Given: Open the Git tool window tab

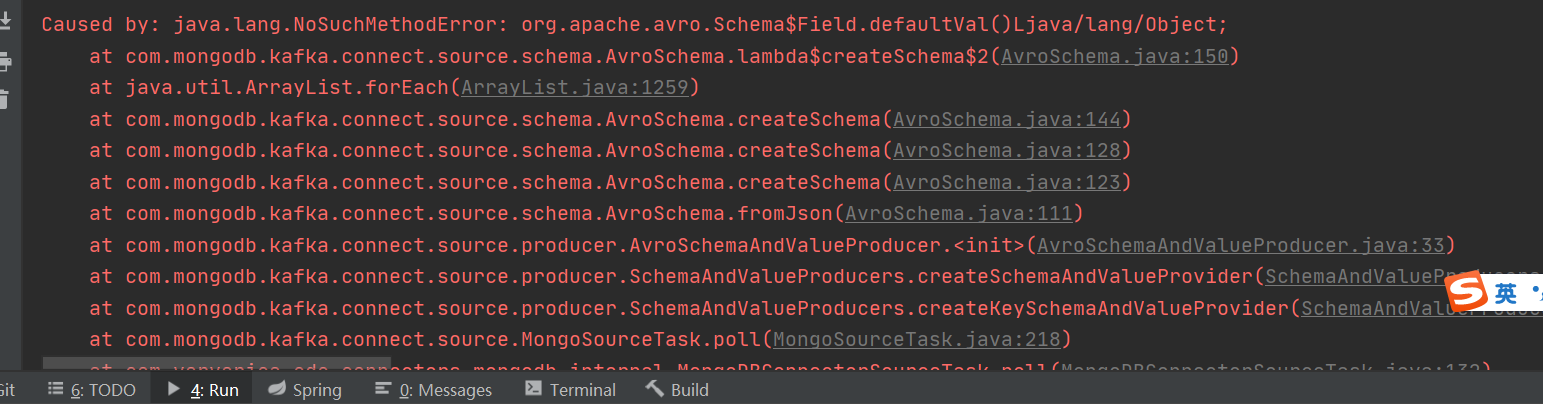Looking at the screenshot, I should pyautogui.click(x=7, y=390).
